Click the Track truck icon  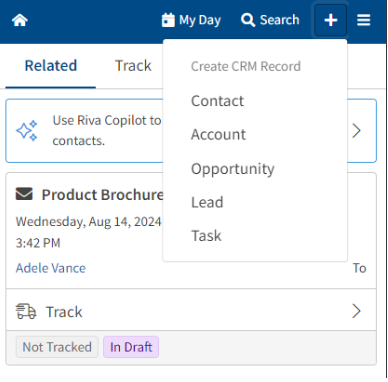[26, 312]
